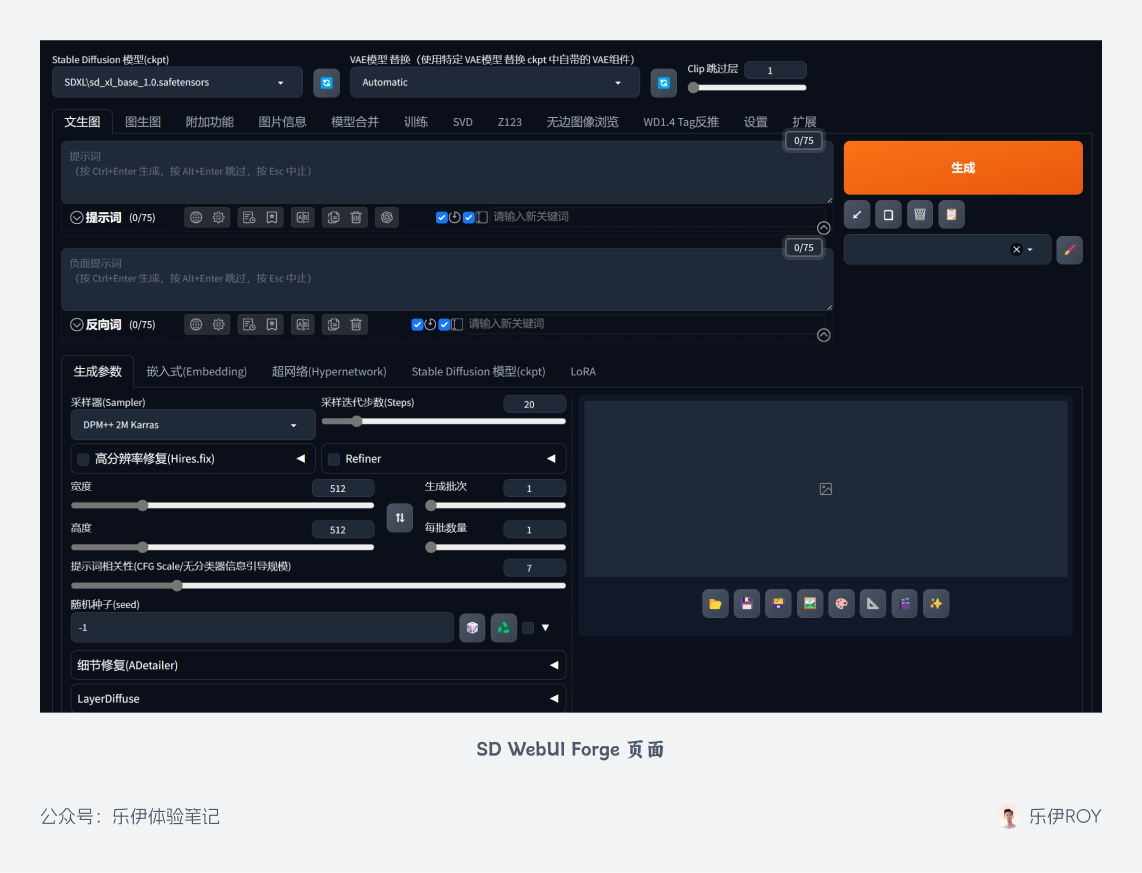The height and width of the screenshot is (873, 1142).
Task: Swap width and height with the arrows icon
Action: 399,517
